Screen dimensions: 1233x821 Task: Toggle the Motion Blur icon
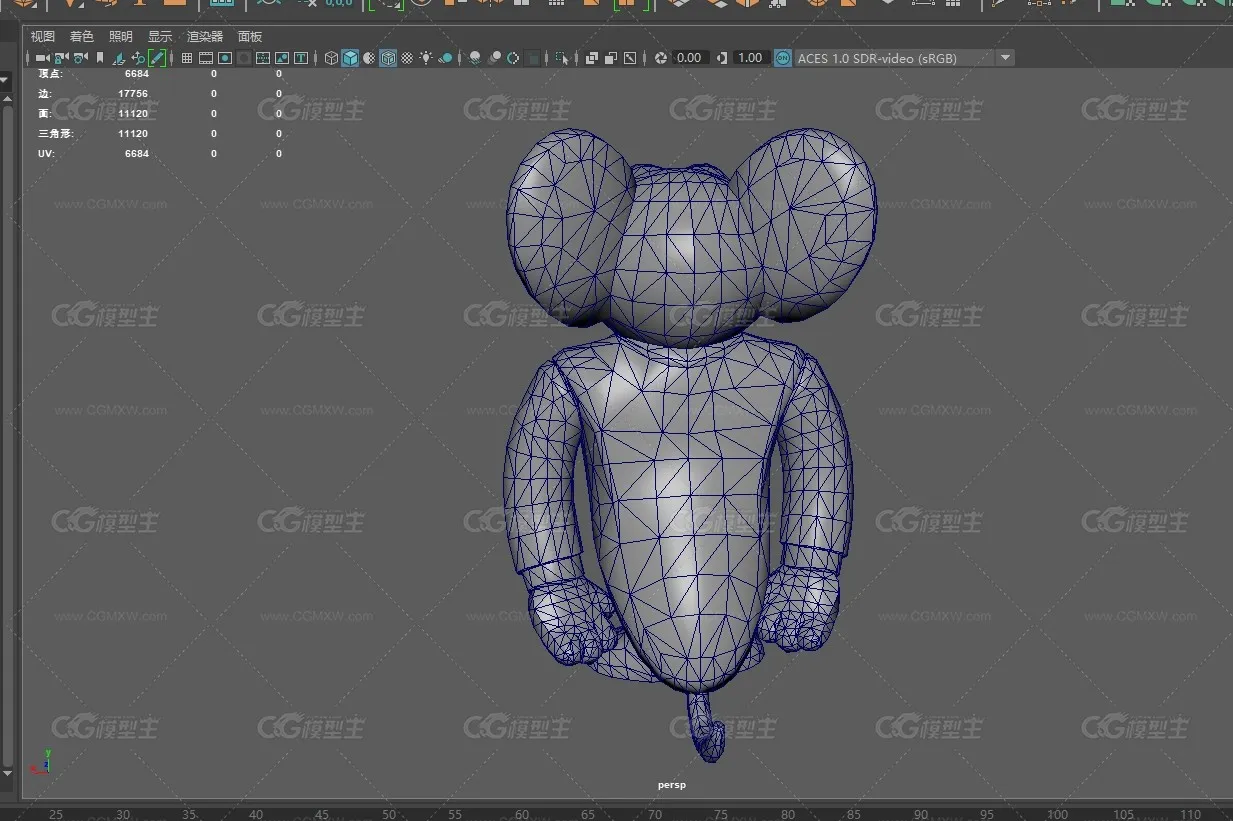click(x=494, y=58)
